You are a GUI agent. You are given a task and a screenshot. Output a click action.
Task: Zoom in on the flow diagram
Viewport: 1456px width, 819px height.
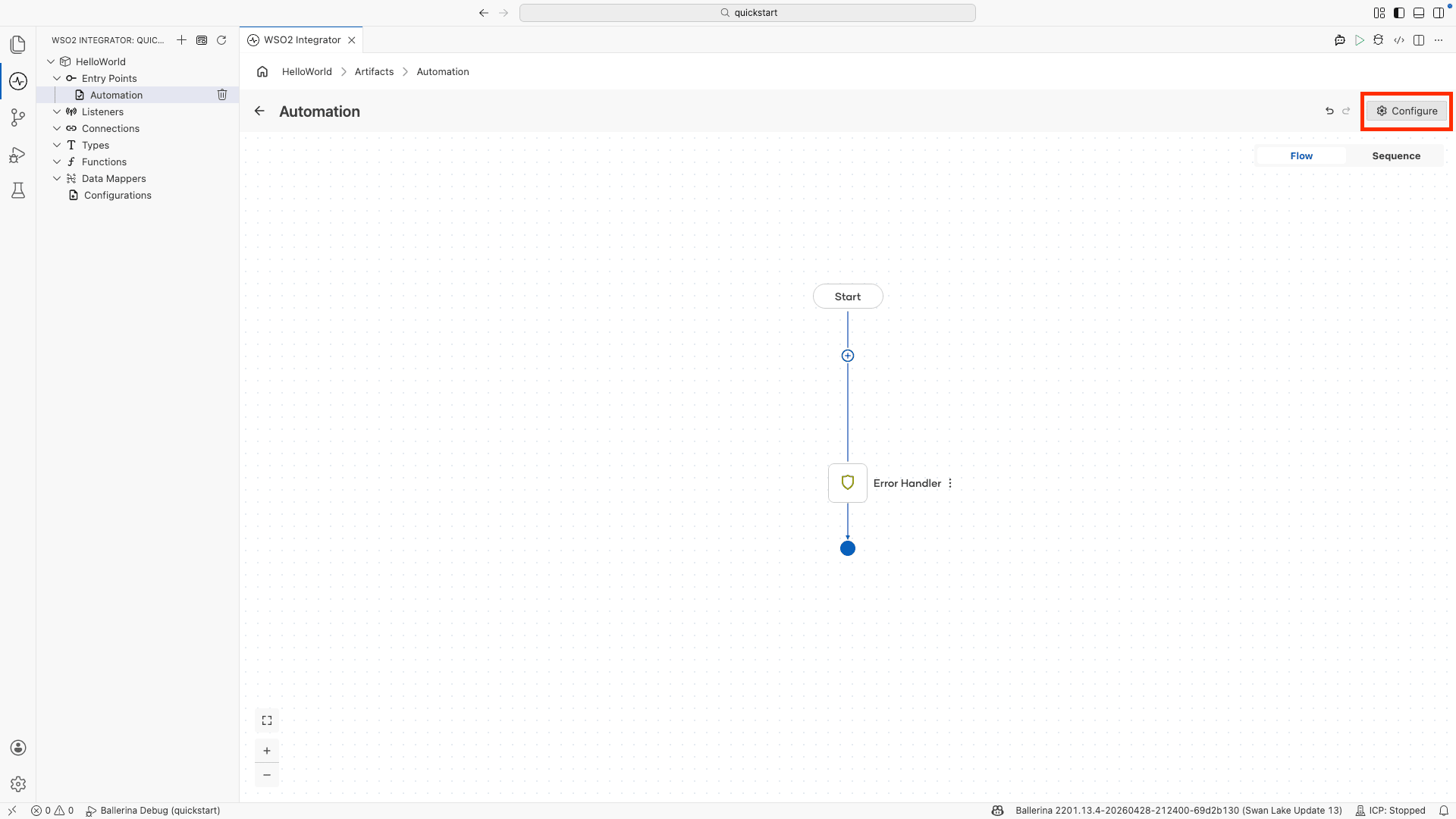click(x=267, y=751)
